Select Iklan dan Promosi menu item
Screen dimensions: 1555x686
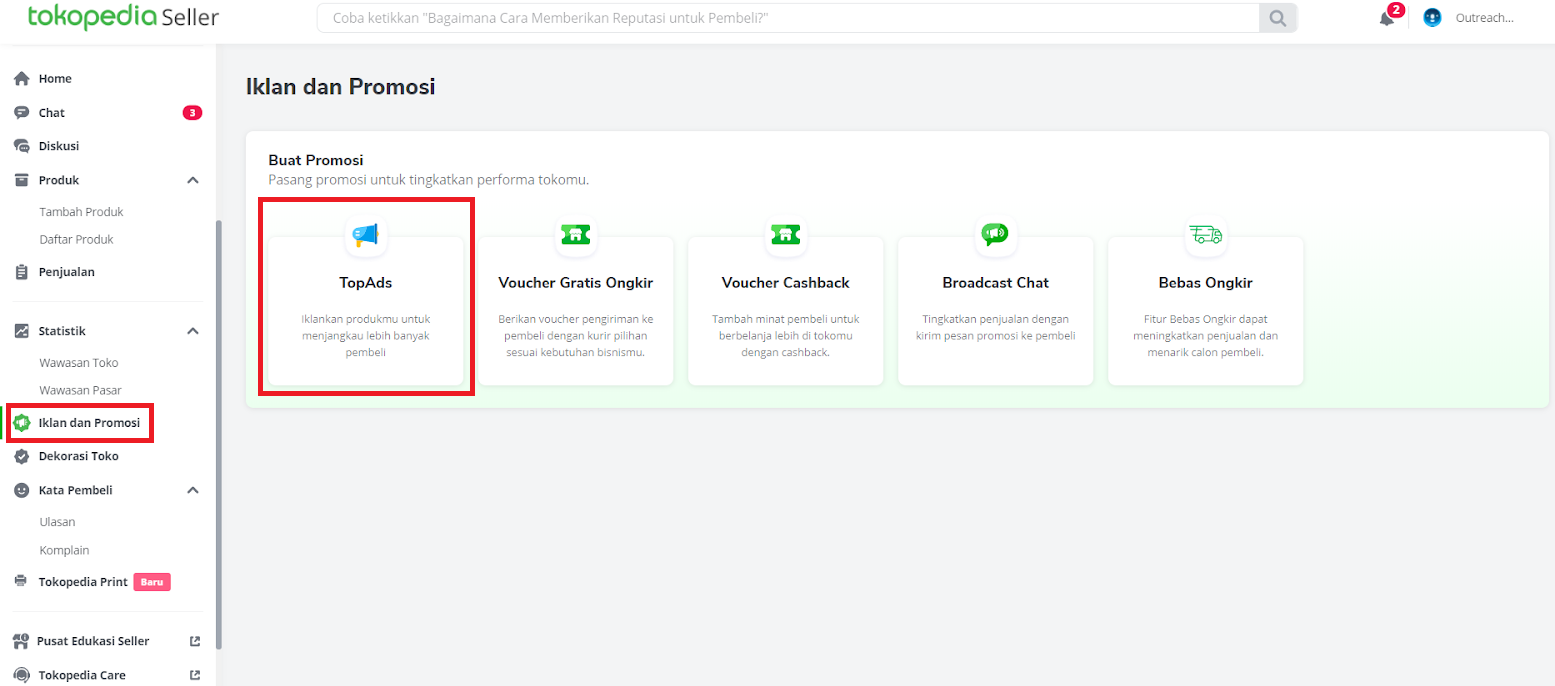[x=89, y=423]
